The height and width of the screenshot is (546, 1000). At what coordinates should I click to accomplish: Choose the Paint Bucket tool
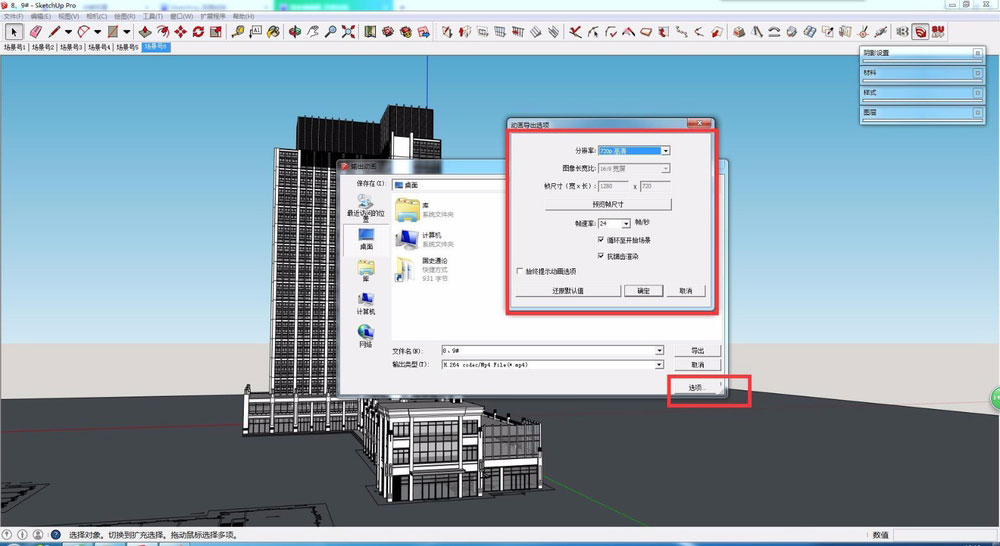coord(274,31)
